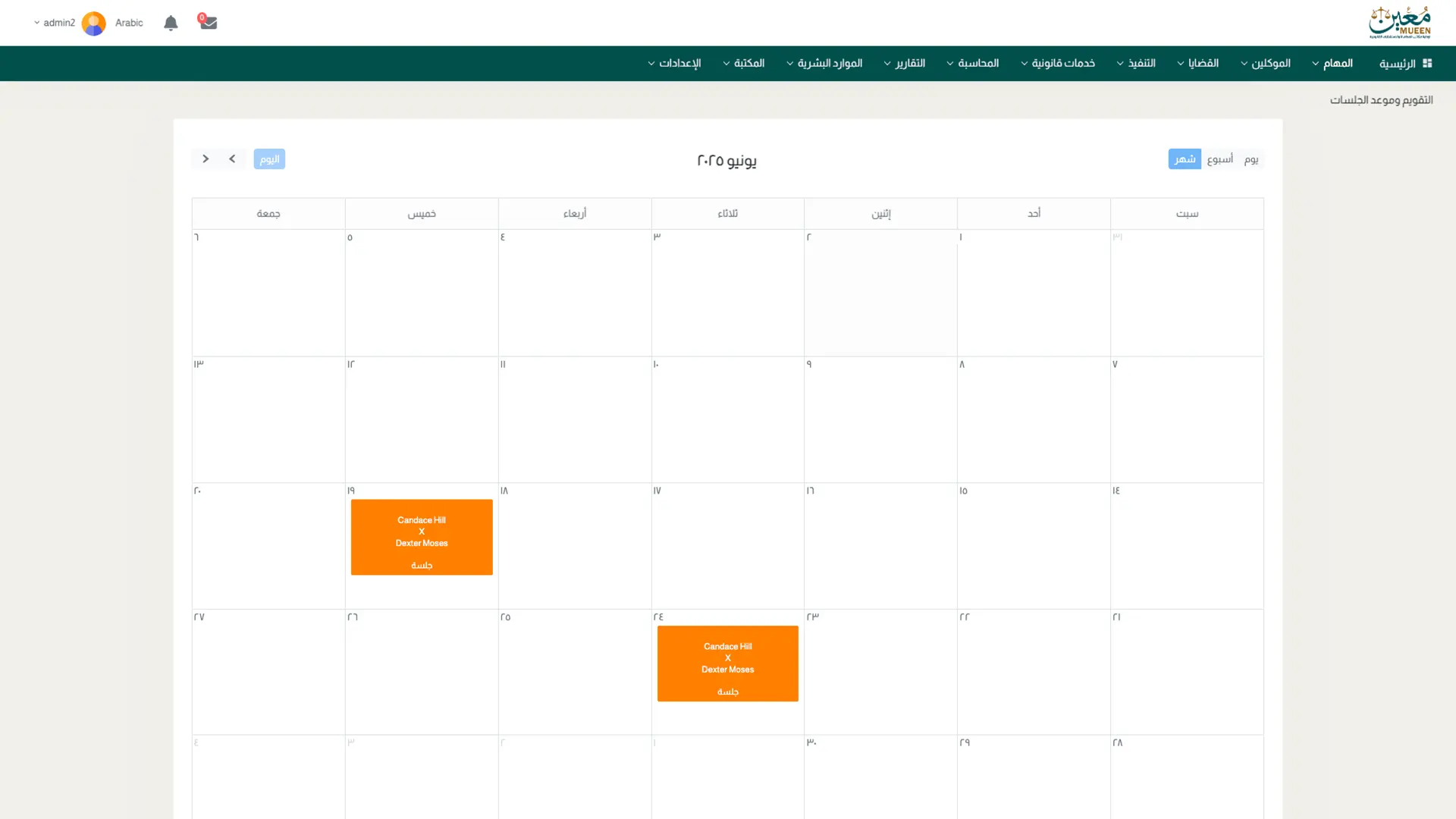Image resolution: width=1456 pixels, height=819 pixels.
Task: Switch calendar to شهر month view
Action: [1184, 158]
